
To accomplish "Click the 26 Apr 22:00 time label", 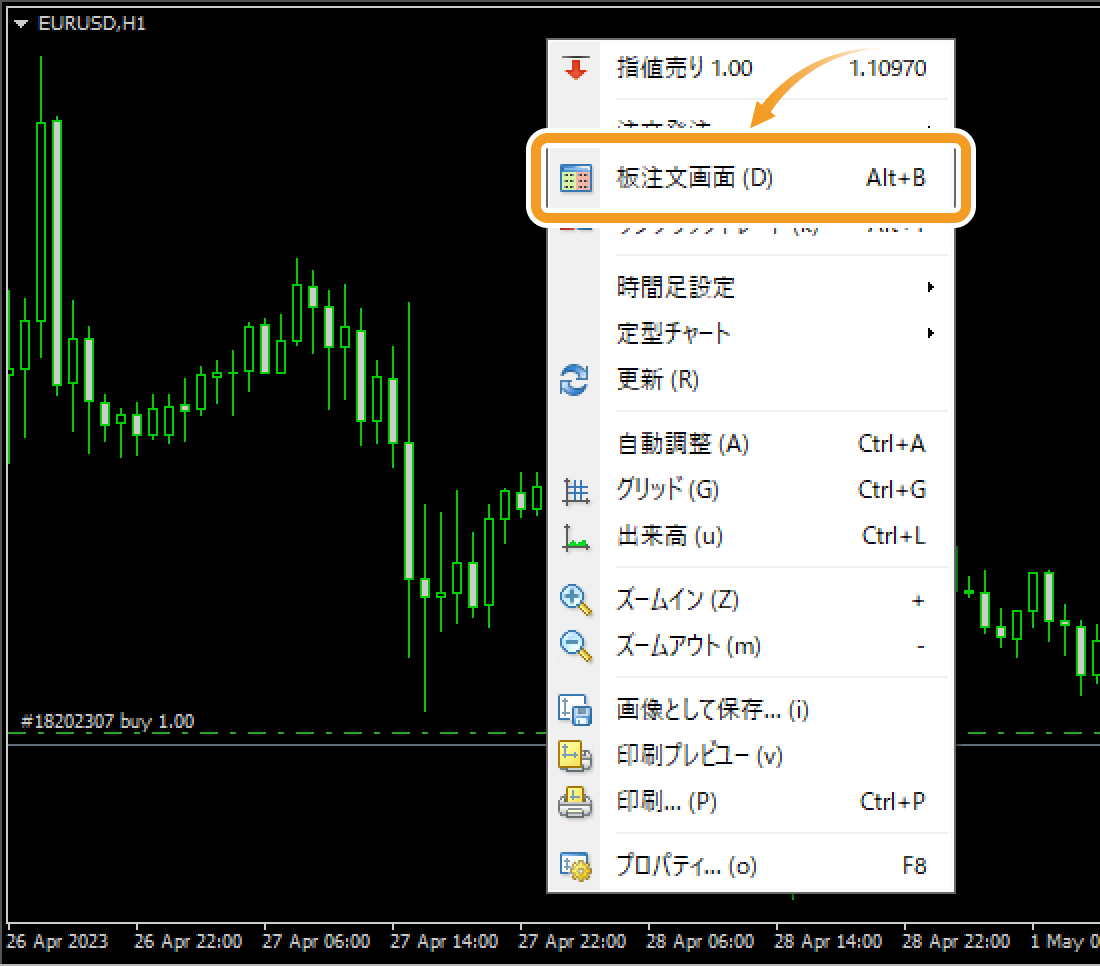I will click(x=188, y=941).
